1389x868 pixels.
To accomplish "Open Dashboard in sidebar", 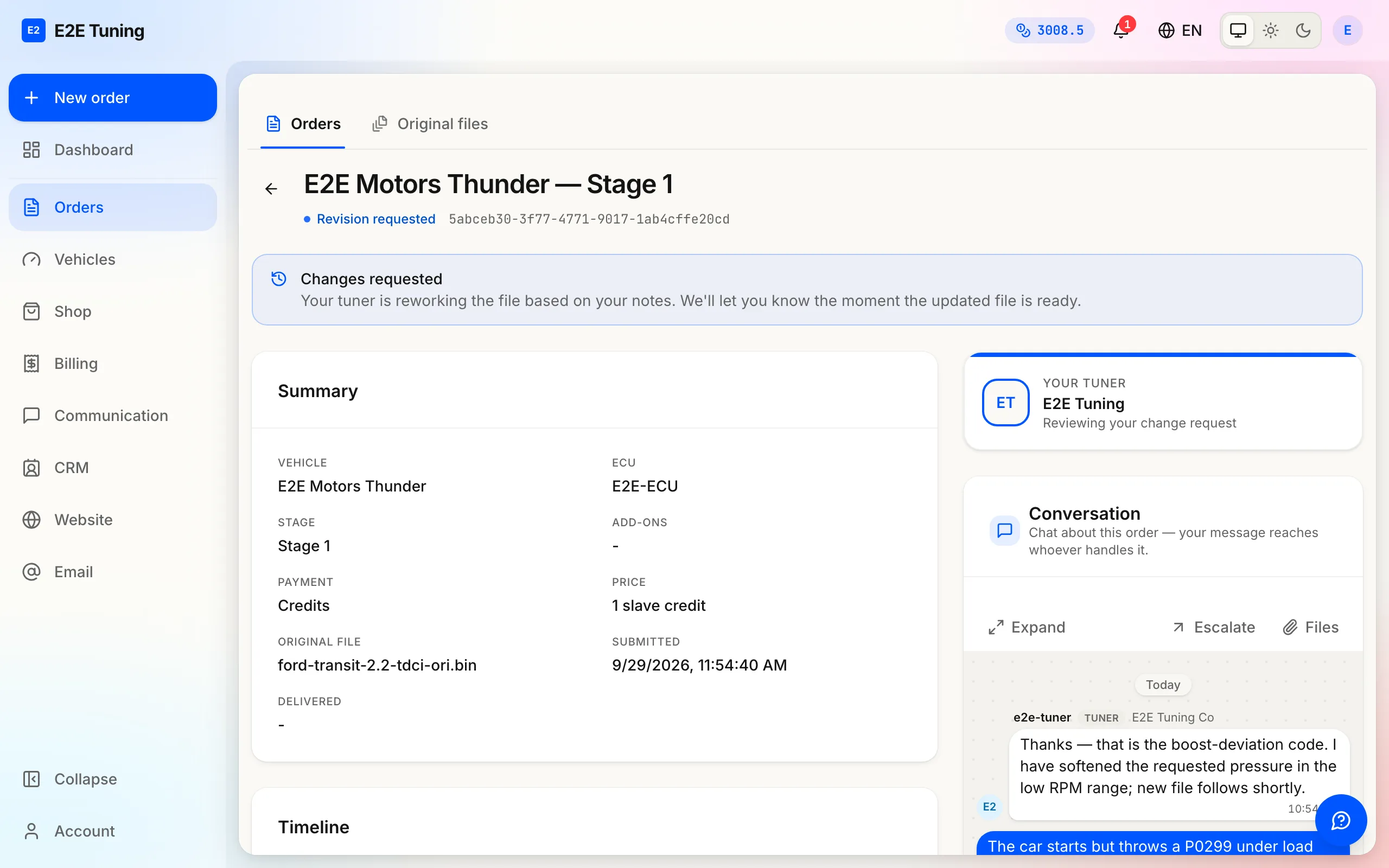I will 113,150.
